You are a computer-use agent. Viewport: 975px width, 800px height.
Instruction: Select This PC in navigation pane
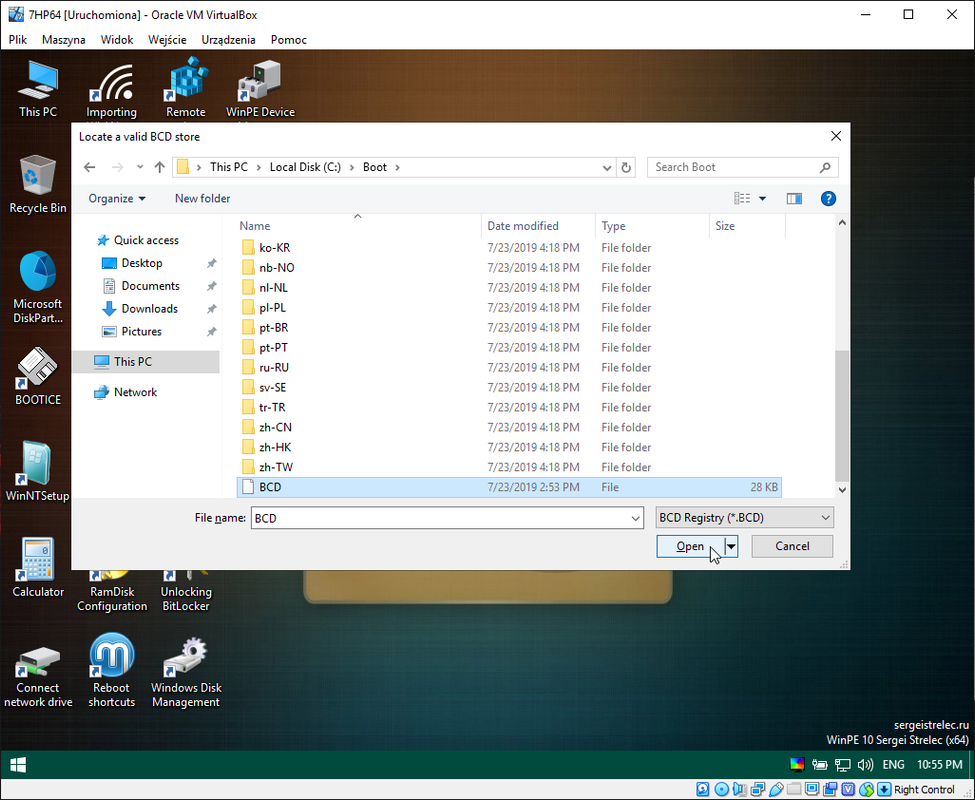[x=146, y=362]
